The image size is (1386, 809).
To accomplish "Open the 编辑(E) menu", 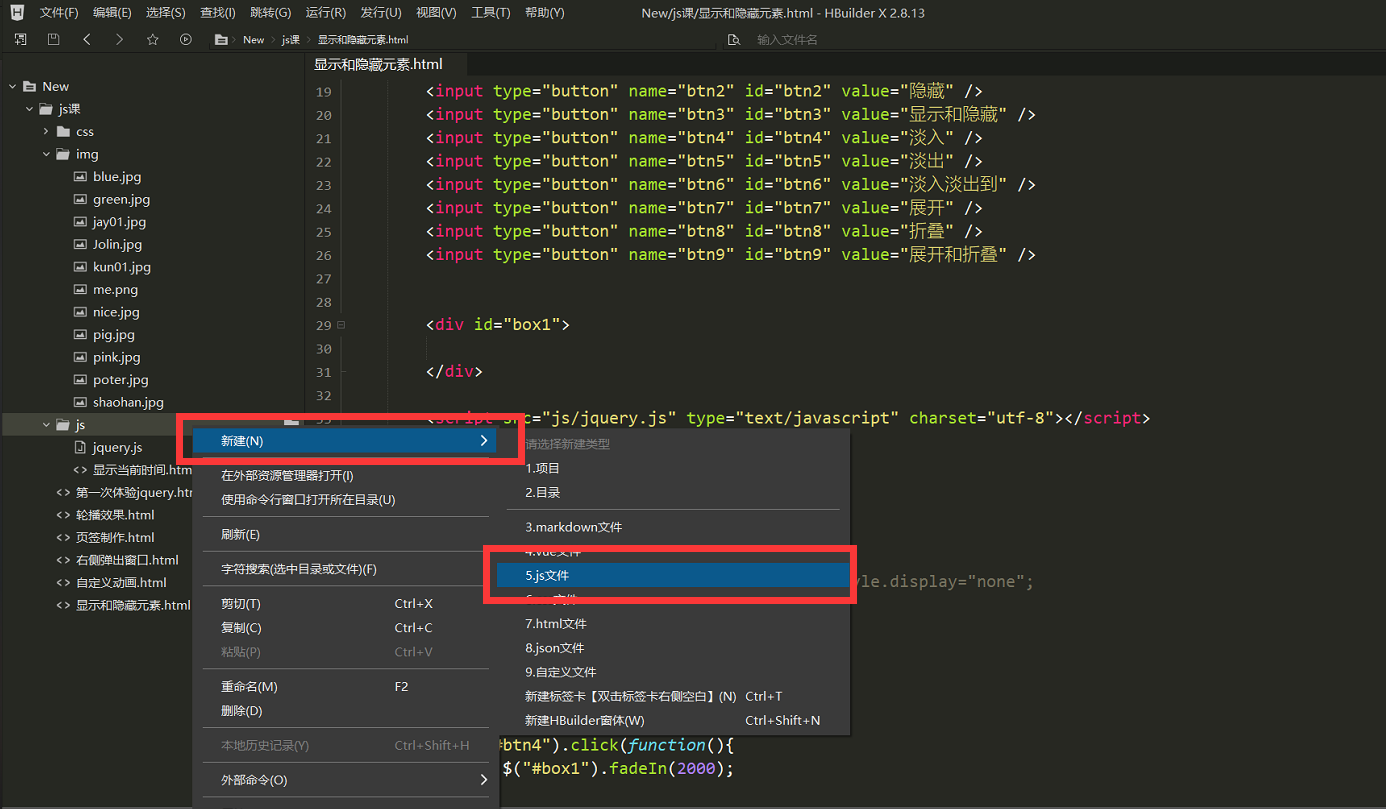I will [112, 13].
